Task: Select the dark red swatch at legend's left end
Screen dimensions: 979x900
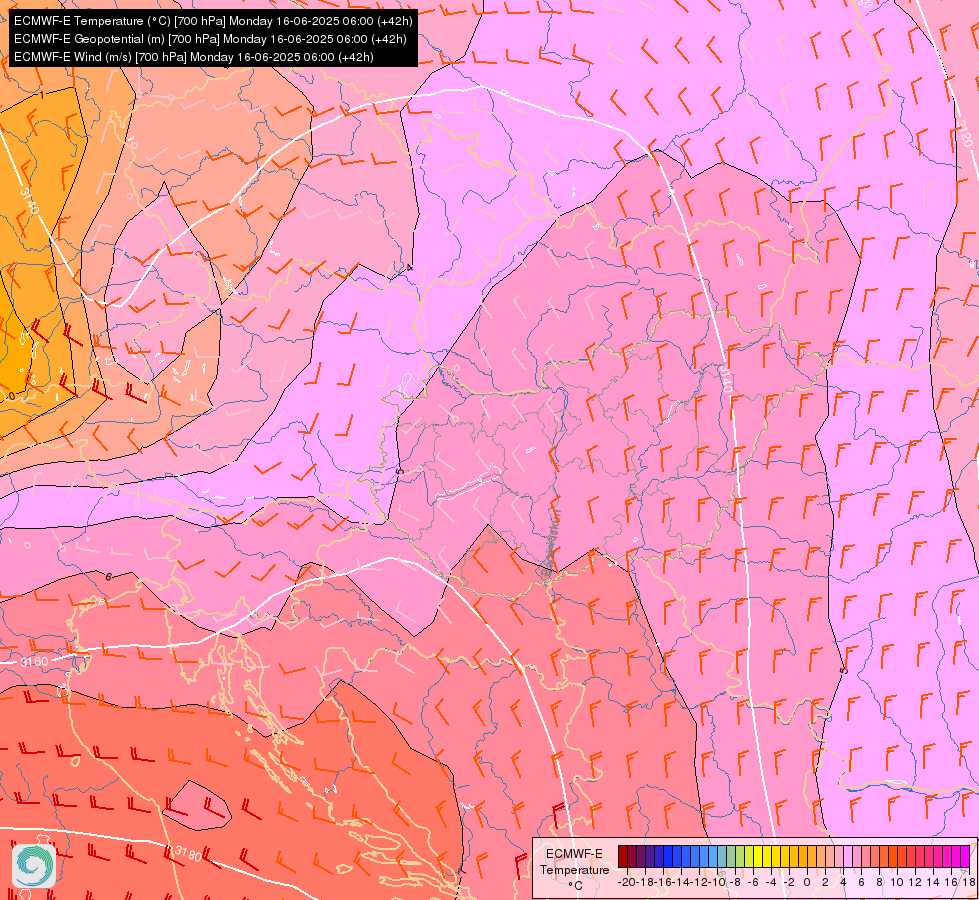Action: (623, 856)
